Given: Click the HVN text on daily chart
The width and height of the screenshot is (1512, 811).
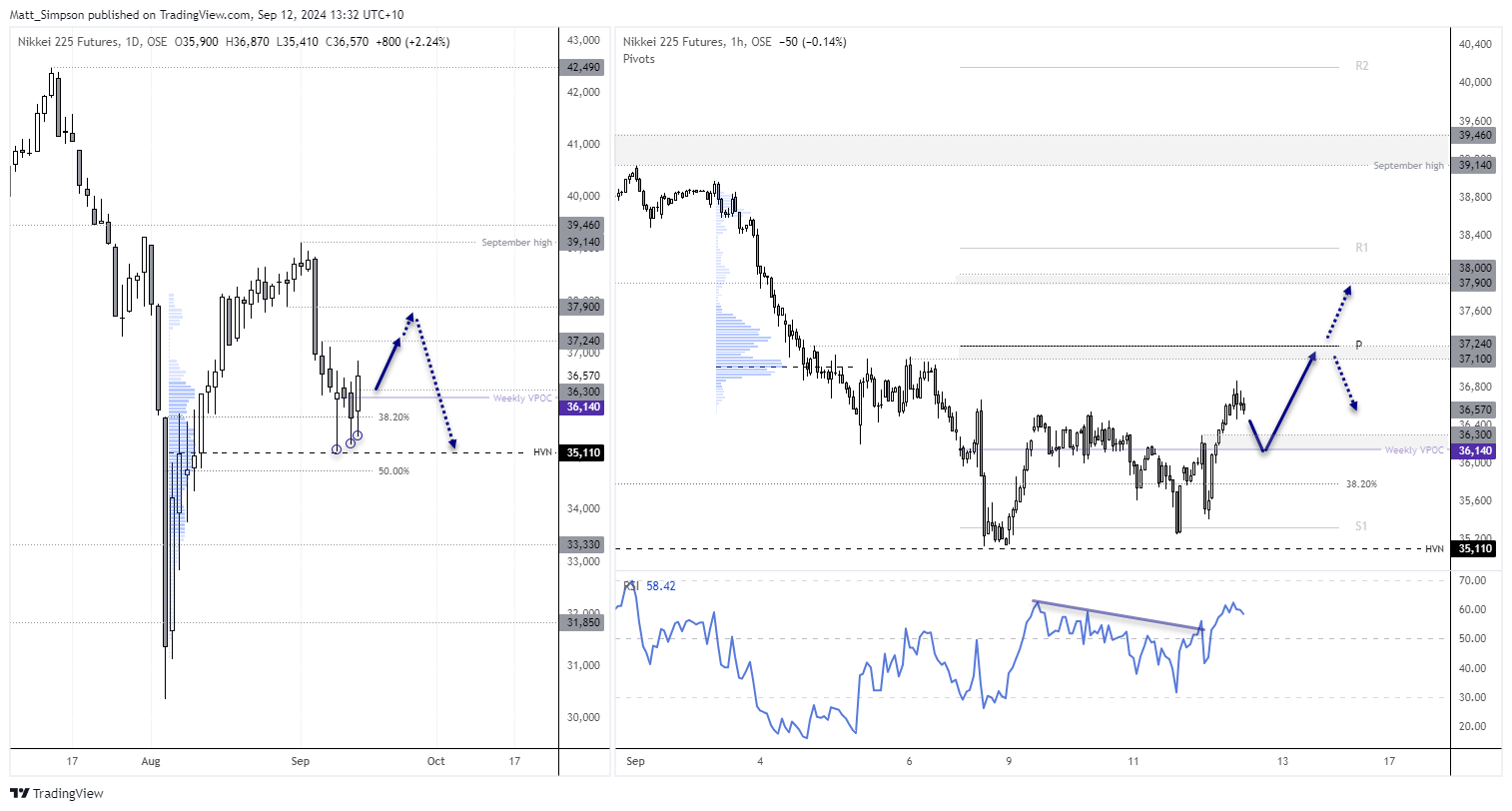Looking at the screenshot, I should pos(542,453).
